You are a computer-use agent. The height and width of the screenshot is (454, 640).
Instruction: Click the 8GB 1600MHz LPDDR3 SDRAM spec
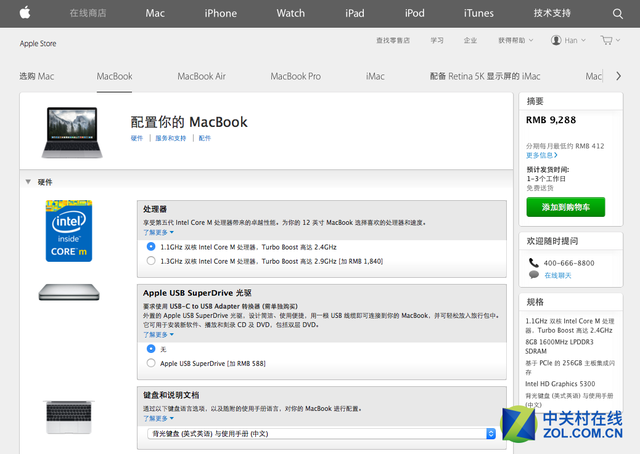coord(559,346)
